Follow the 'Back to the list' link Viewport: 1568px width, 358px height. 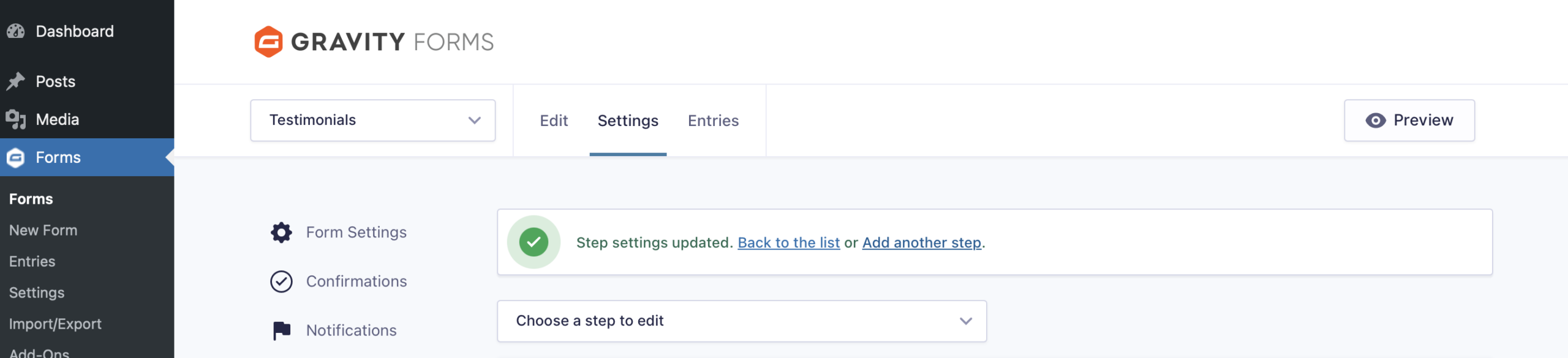pyautogui.click(x=788, y=243)
